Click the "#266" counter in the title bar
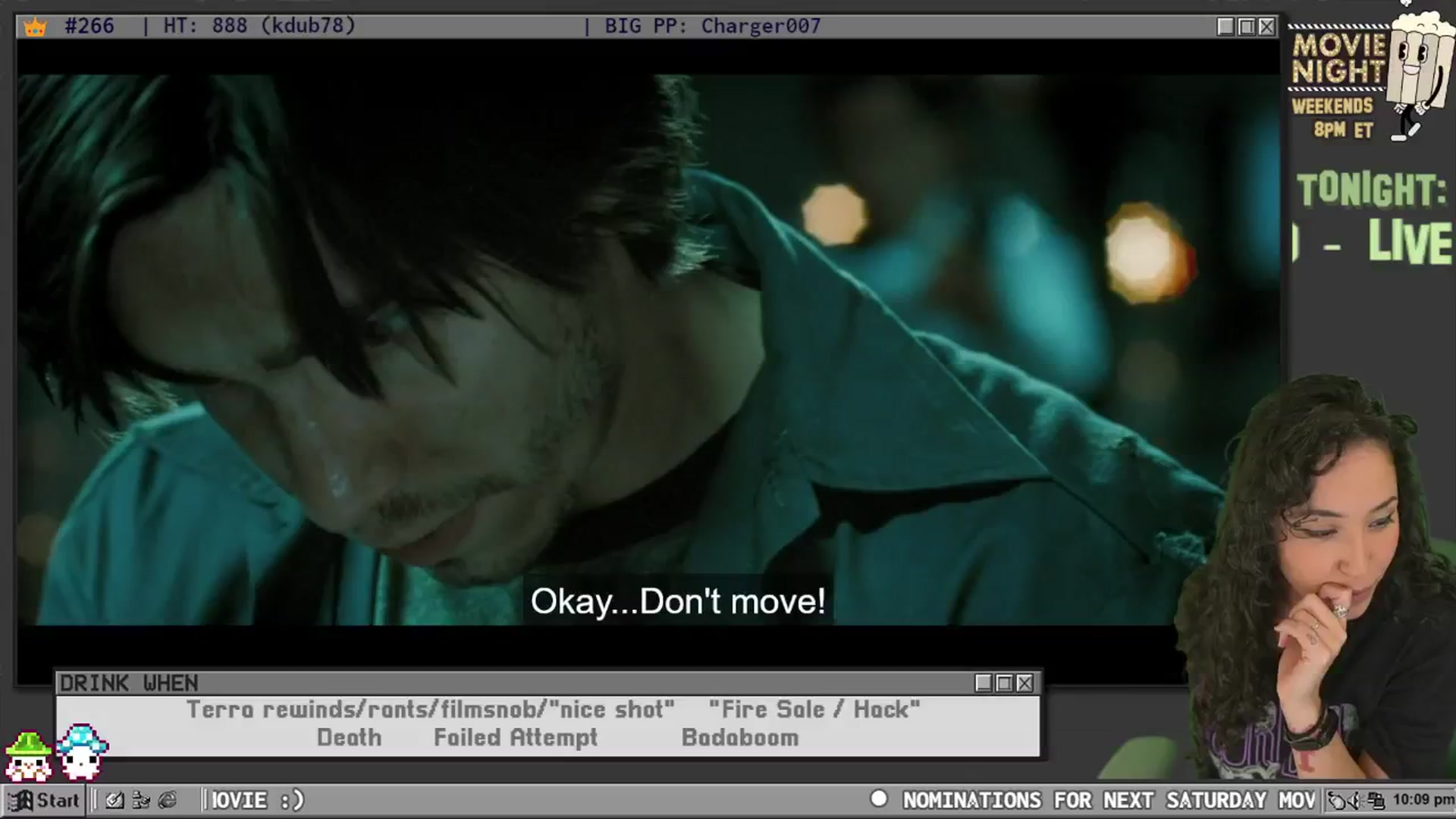The image size is (1456, 819). [89, 27]
